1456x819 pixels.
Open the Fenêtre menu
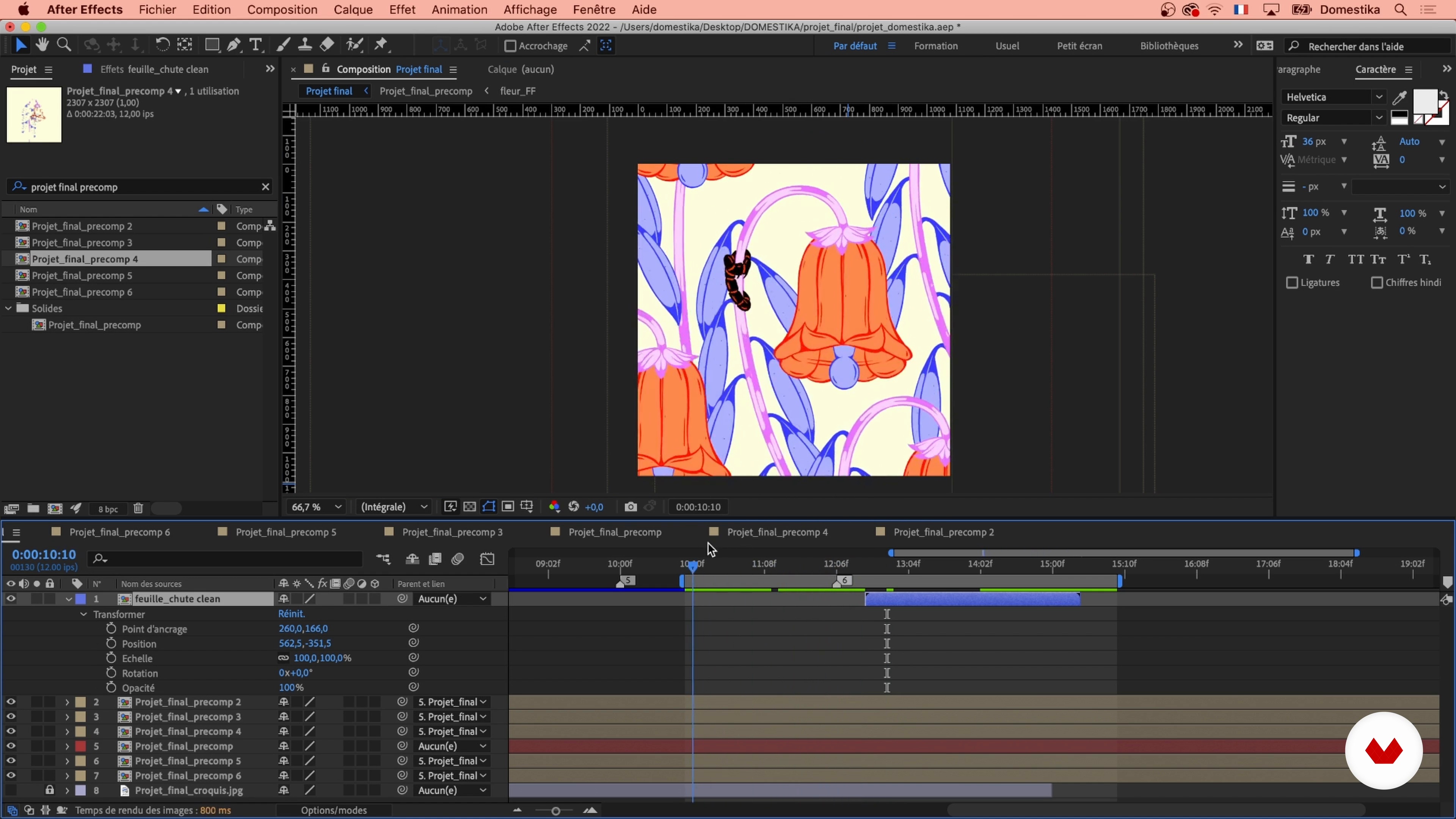click(594, 9)
